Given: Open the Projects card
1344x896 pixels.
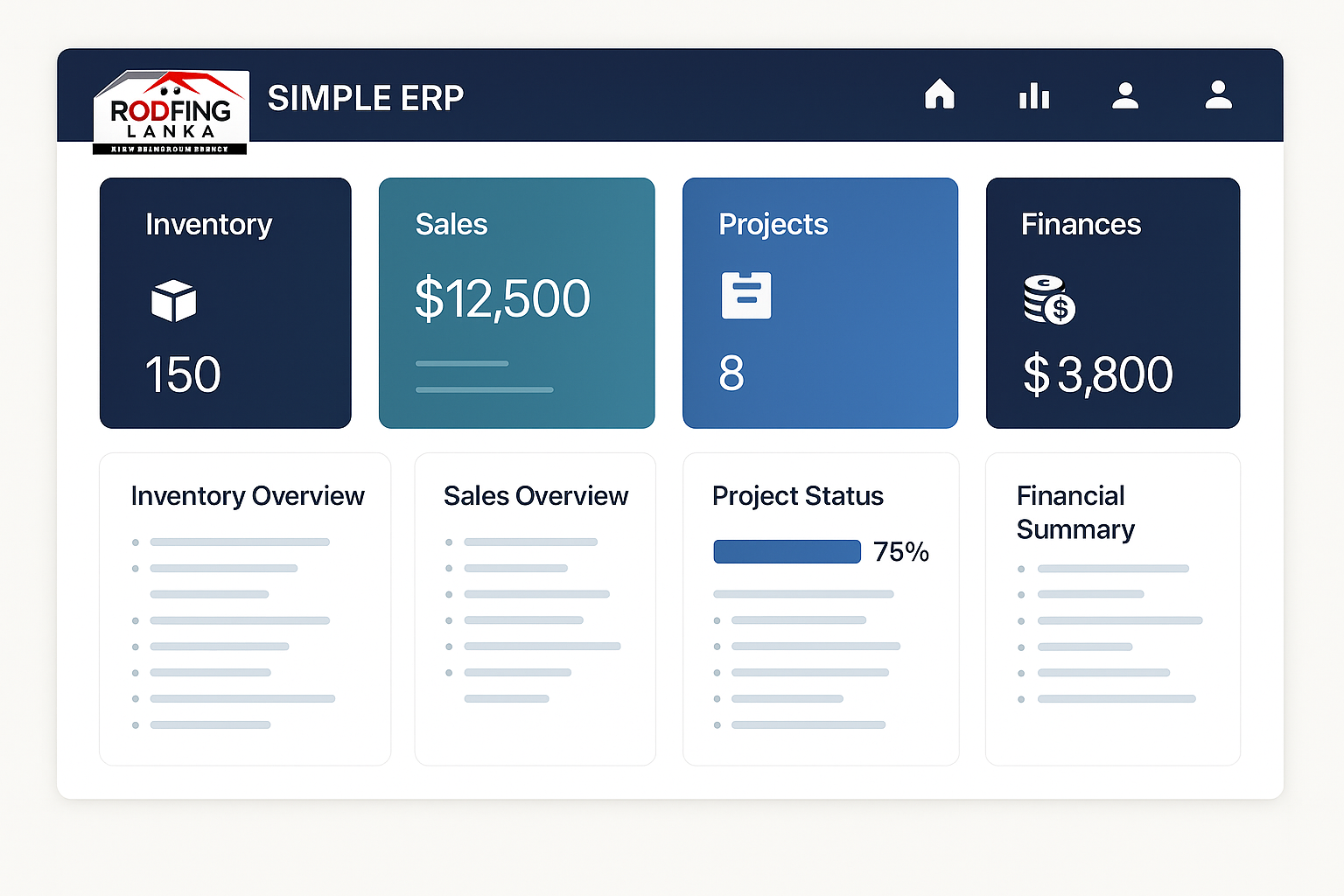Looking at the screenshot, I should pyautogui.click(x=820, y=303).
